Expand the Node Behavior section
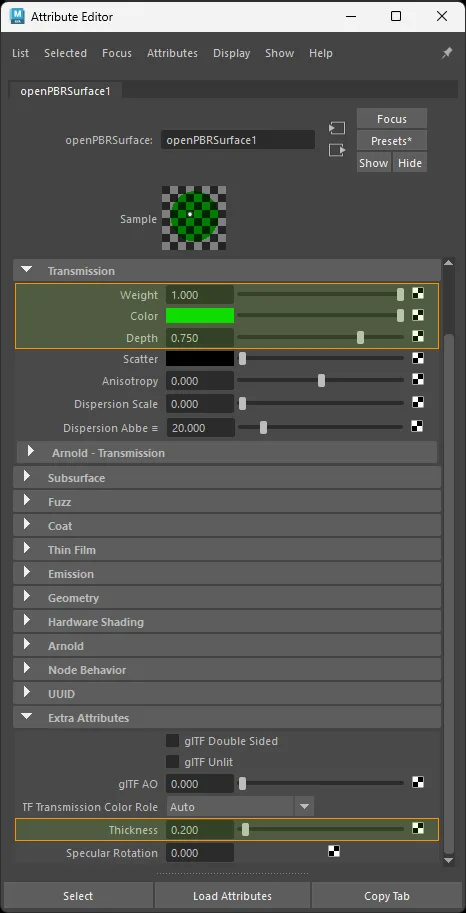Screen dimensions: 466x913 pos(27,668)
